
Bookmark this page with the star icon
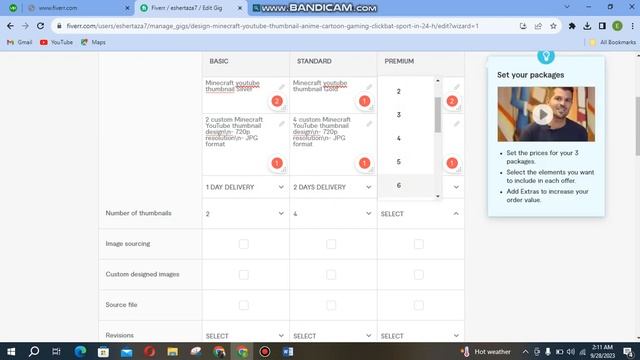pos(553,26)
